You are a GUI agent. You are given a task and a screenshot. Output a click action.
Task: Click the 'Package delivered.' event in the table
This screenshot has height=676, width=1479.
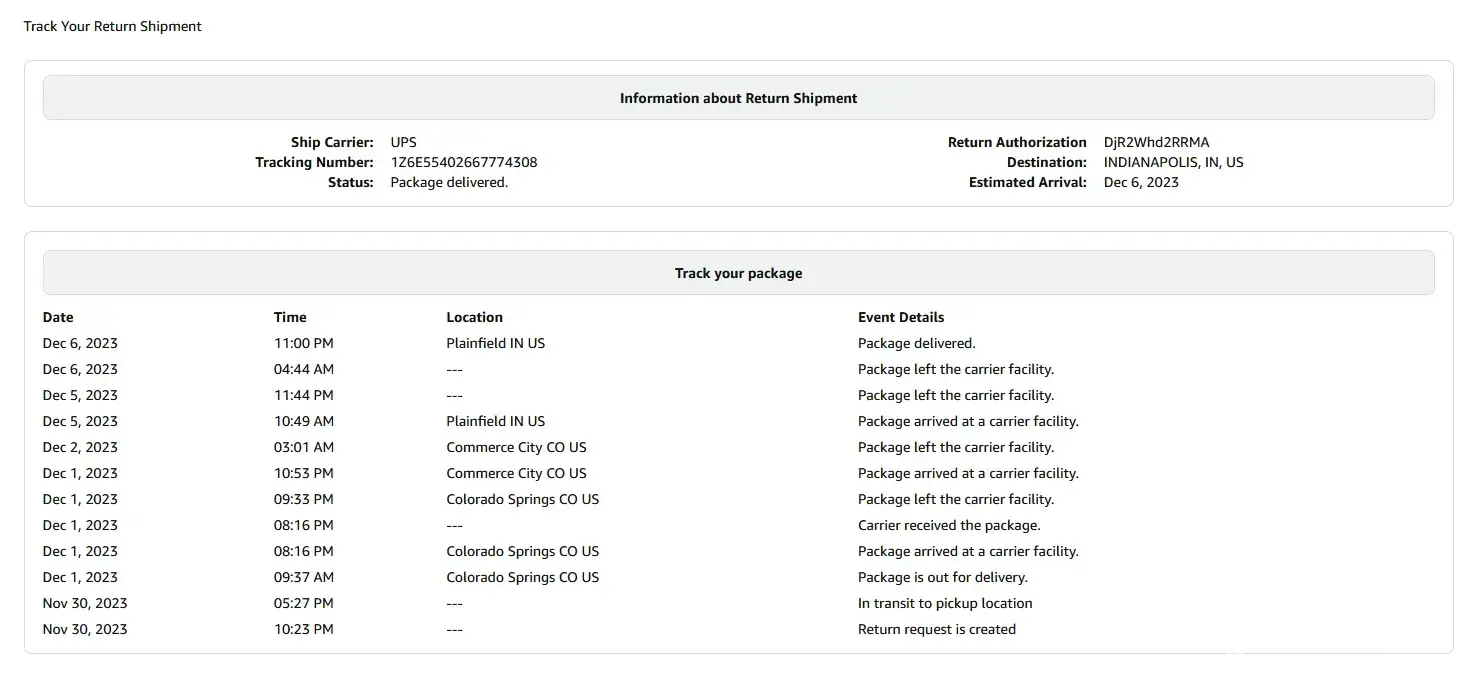(x=916, y=343)
